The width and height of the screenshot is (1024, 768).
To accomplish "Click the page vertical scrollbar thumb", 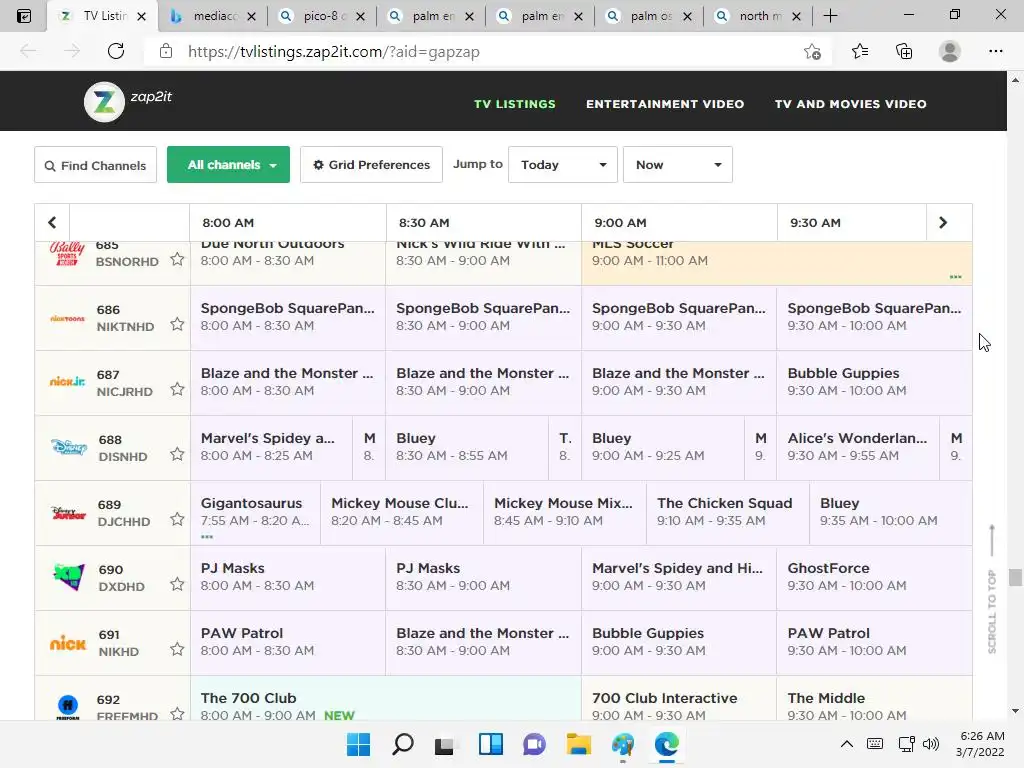I will (1015, 577).
